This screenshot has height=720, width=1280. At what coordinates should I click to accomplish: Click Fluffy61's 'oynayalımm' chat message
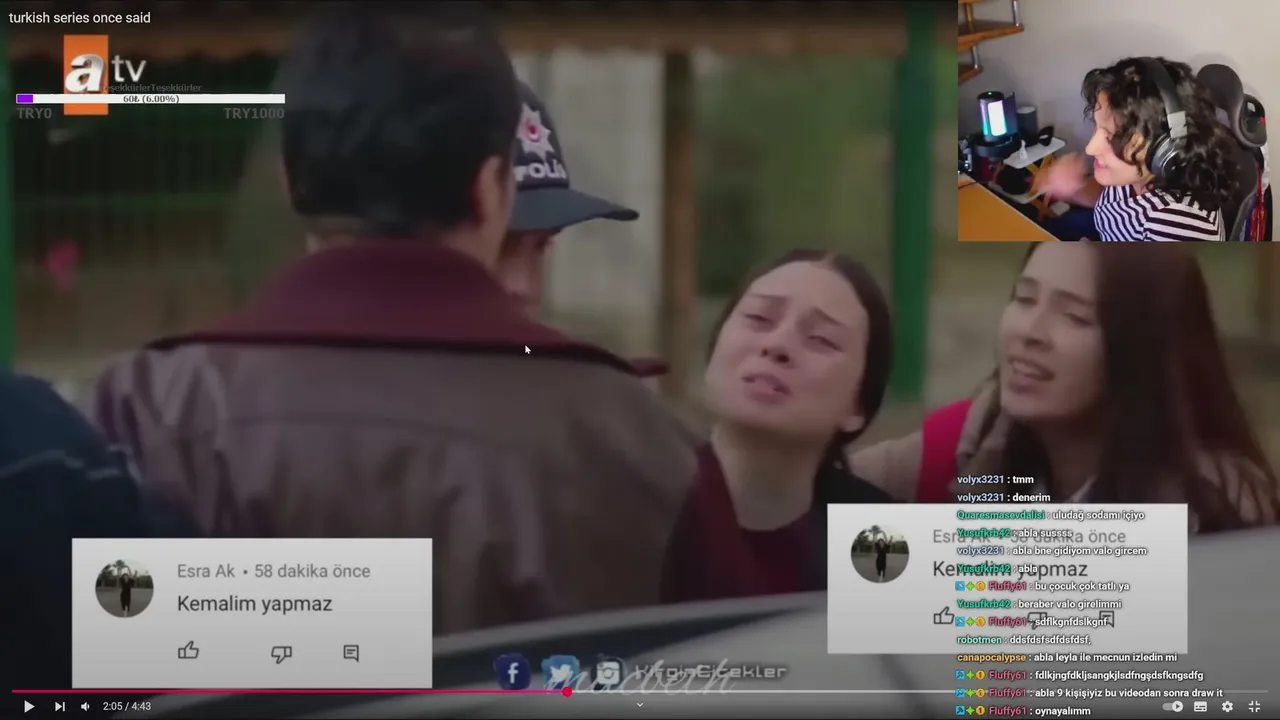click(x=1024, y=711)
